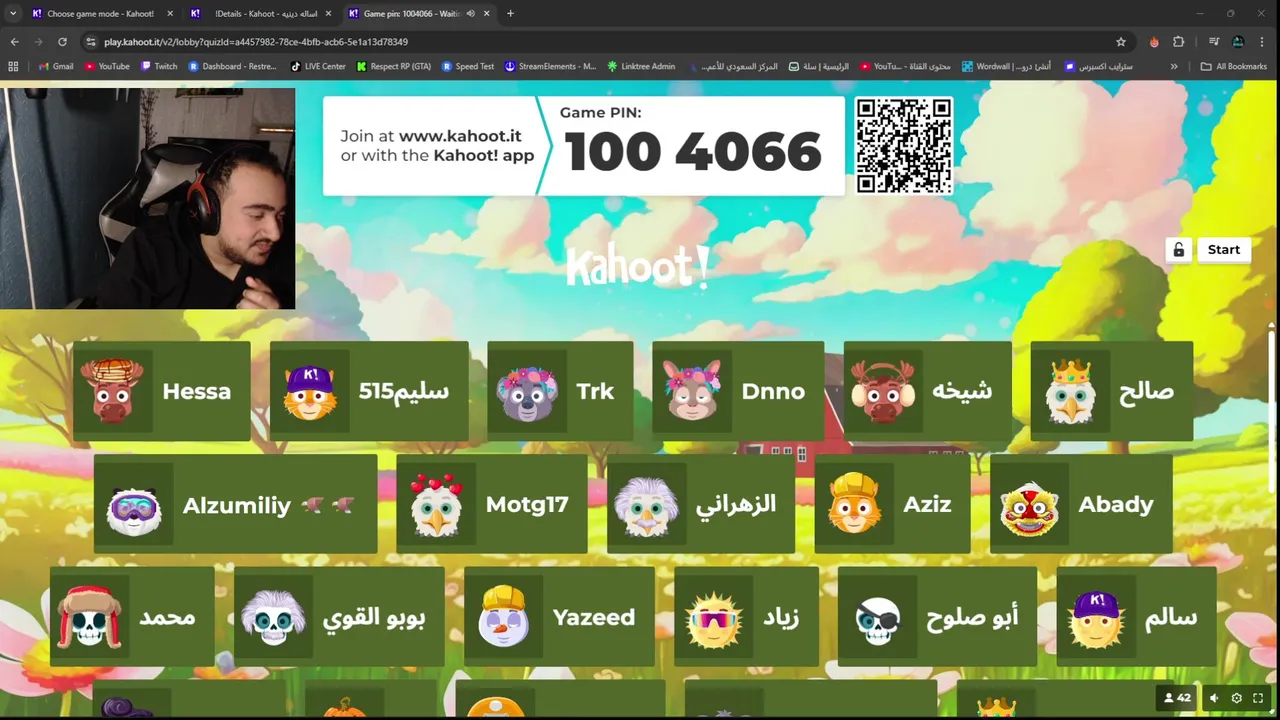Click the sun with purple cap avatar of سالم
1280x720 pixels.
coord(1097,618)
